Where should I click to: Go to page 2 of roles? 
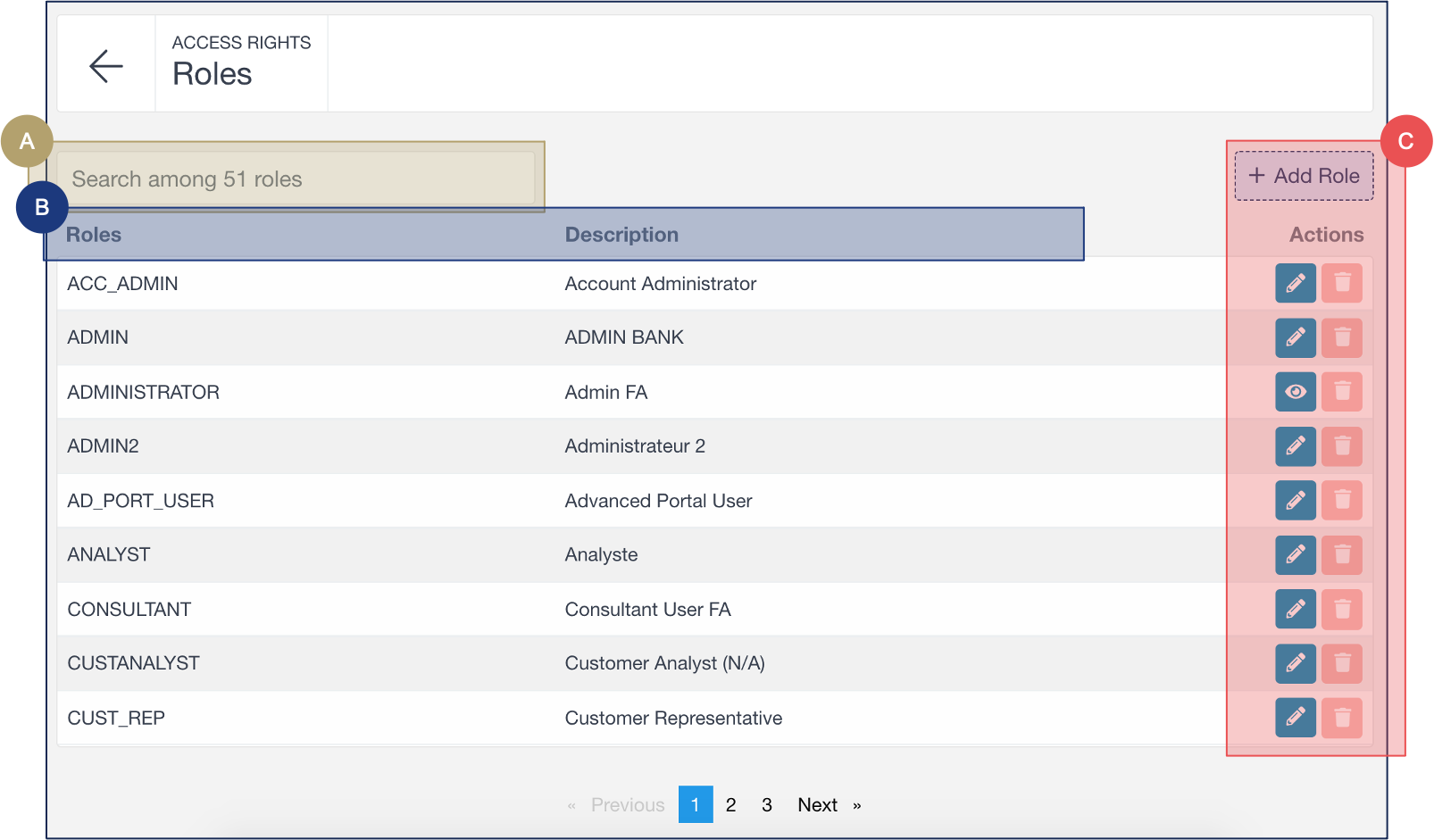point(730,805)
